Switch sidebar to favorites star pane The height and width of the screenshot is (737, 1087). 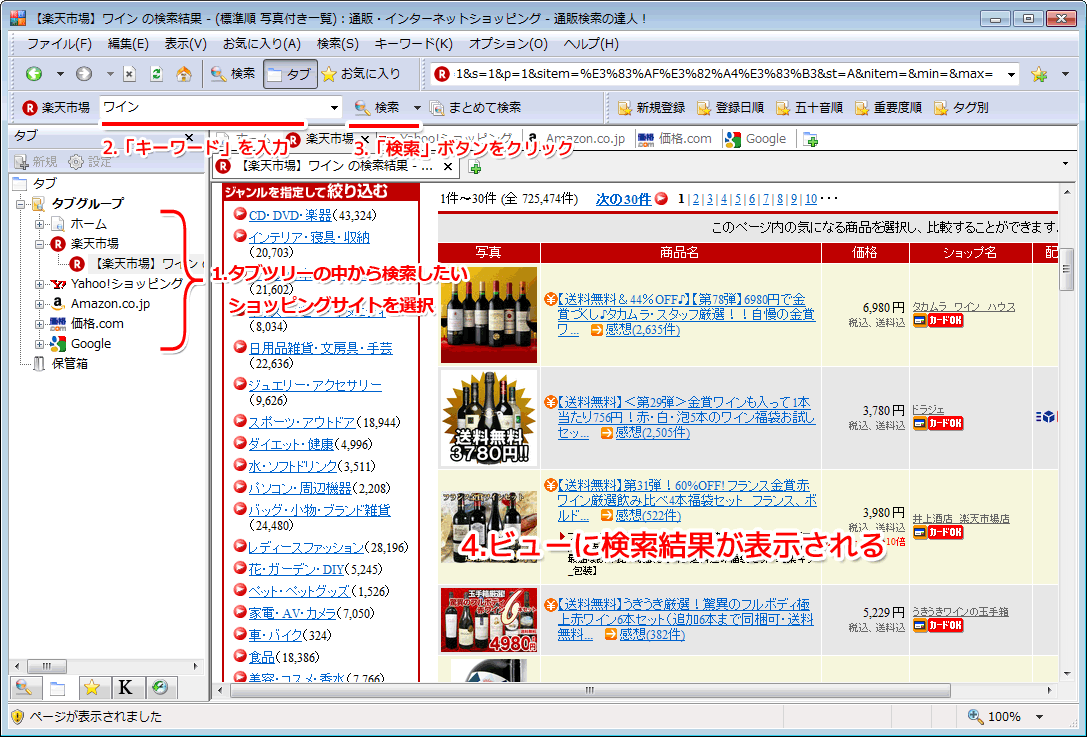[92, 687]
